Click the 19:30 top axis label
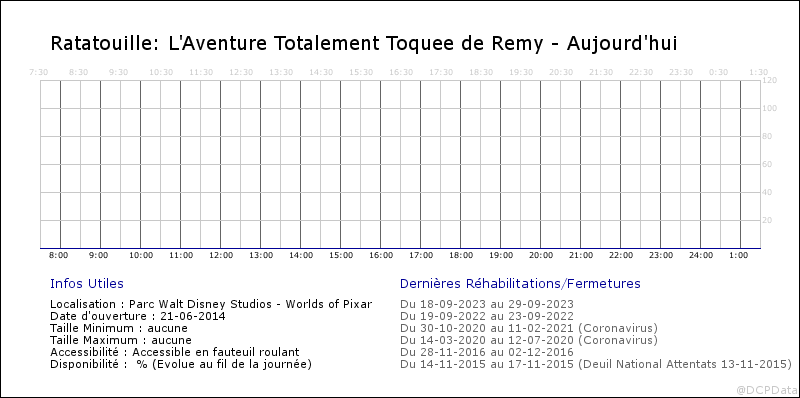This screenshot has height=398, width=800. click(521, 72)
